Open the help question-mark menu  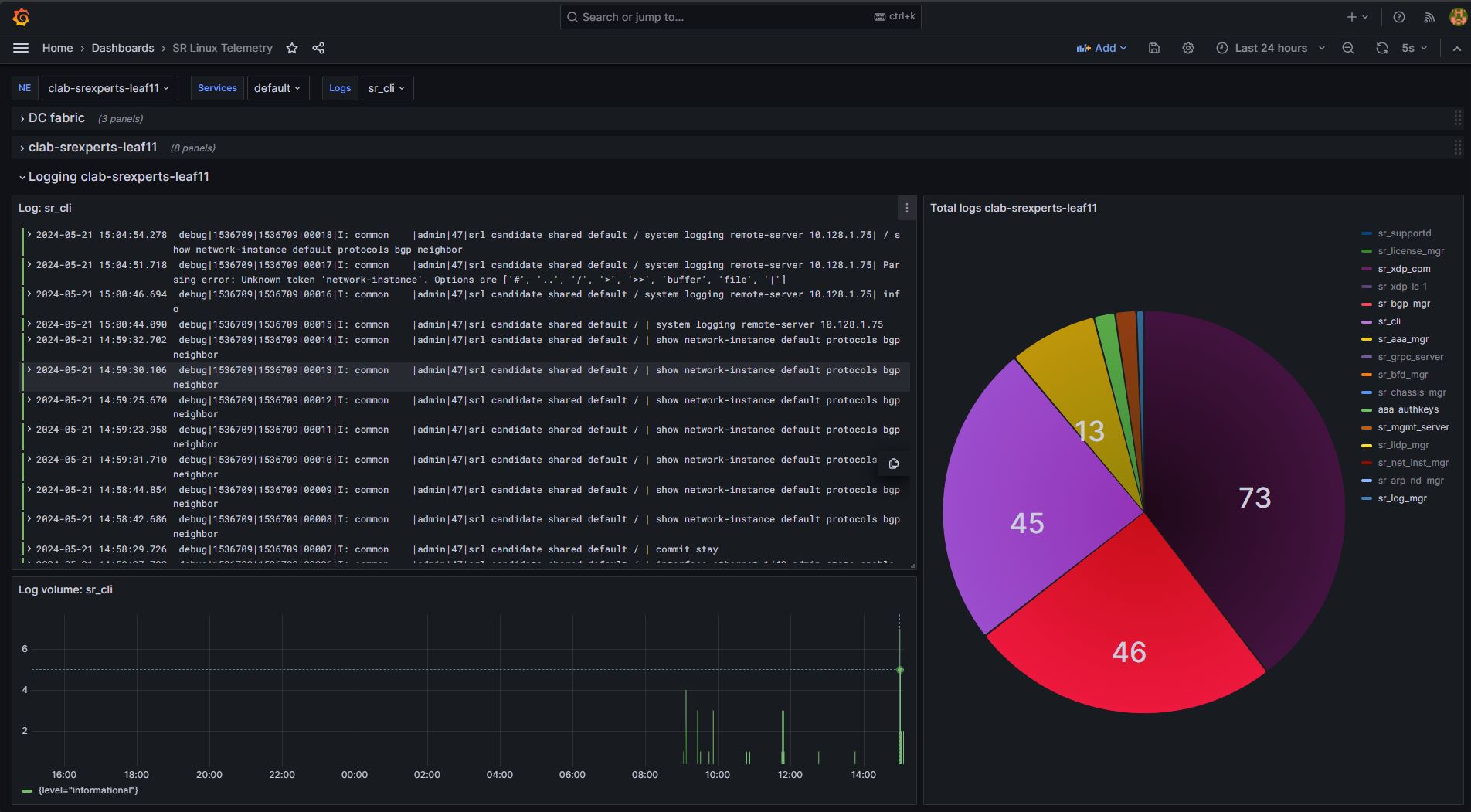[1399, 17]
